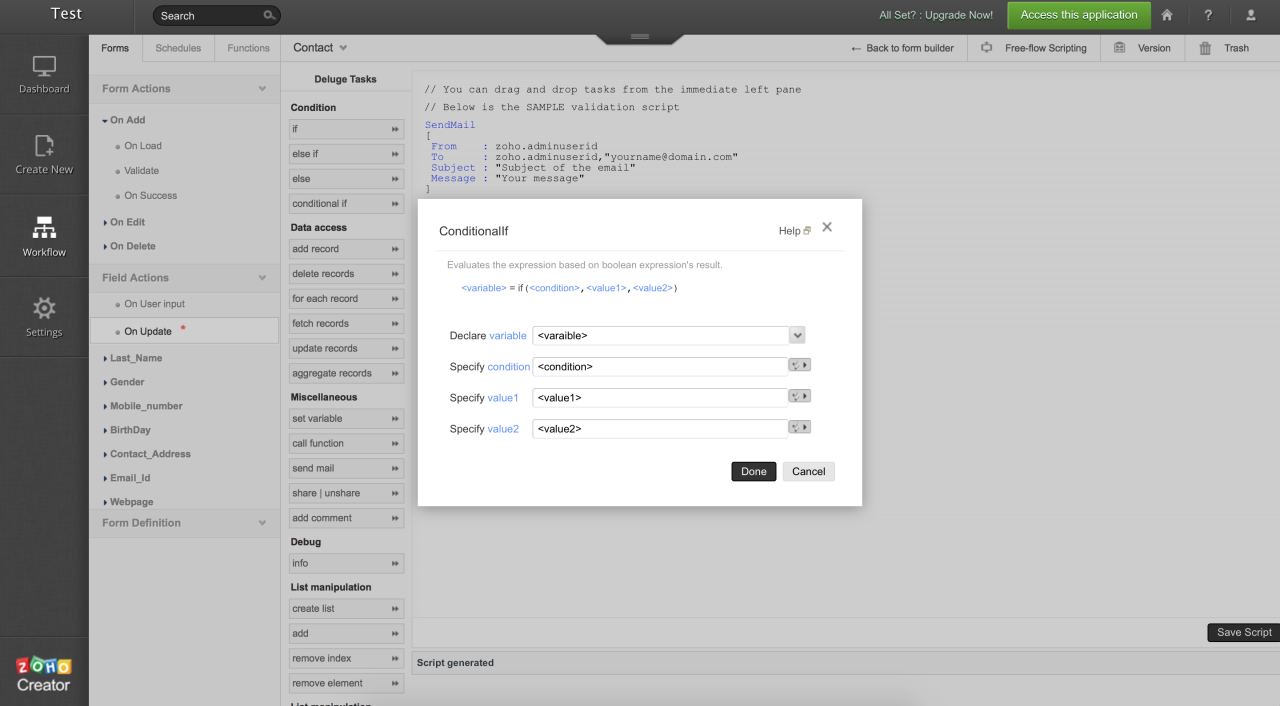Click inside the condition input field

click(660, 366)
